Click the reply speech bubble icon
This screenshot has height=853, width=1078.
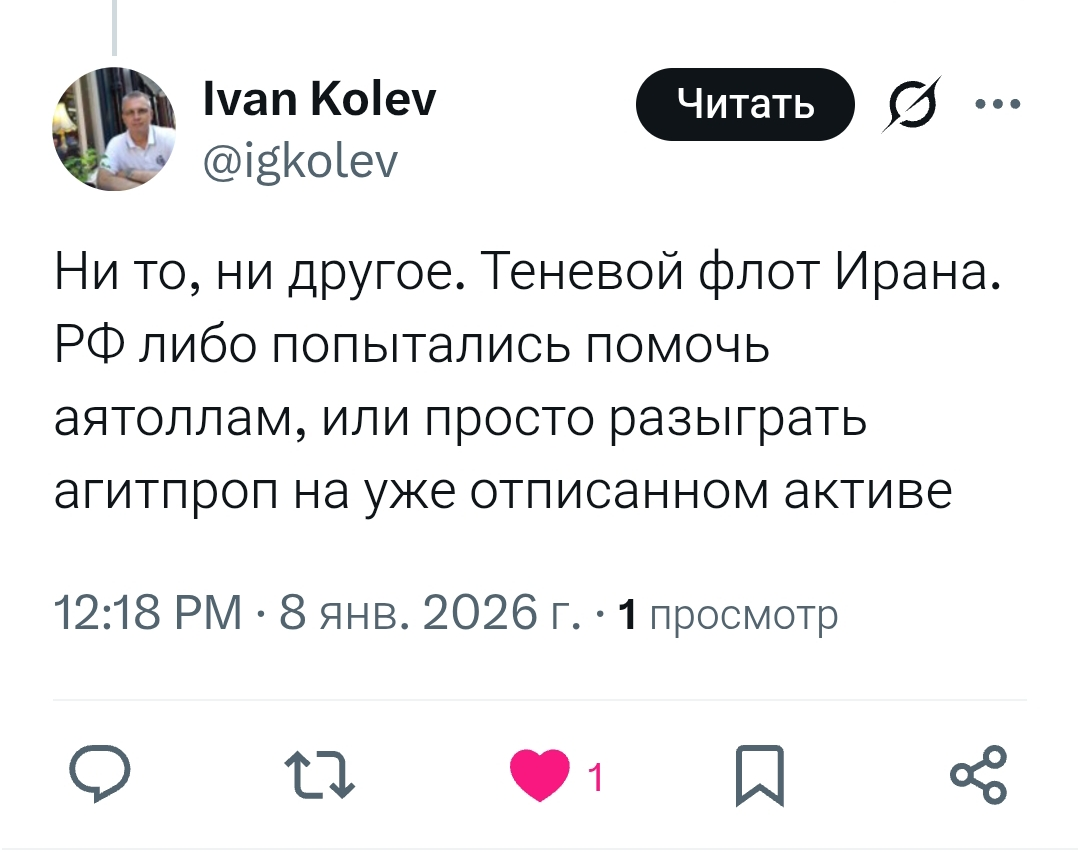[x=98, y=775]
